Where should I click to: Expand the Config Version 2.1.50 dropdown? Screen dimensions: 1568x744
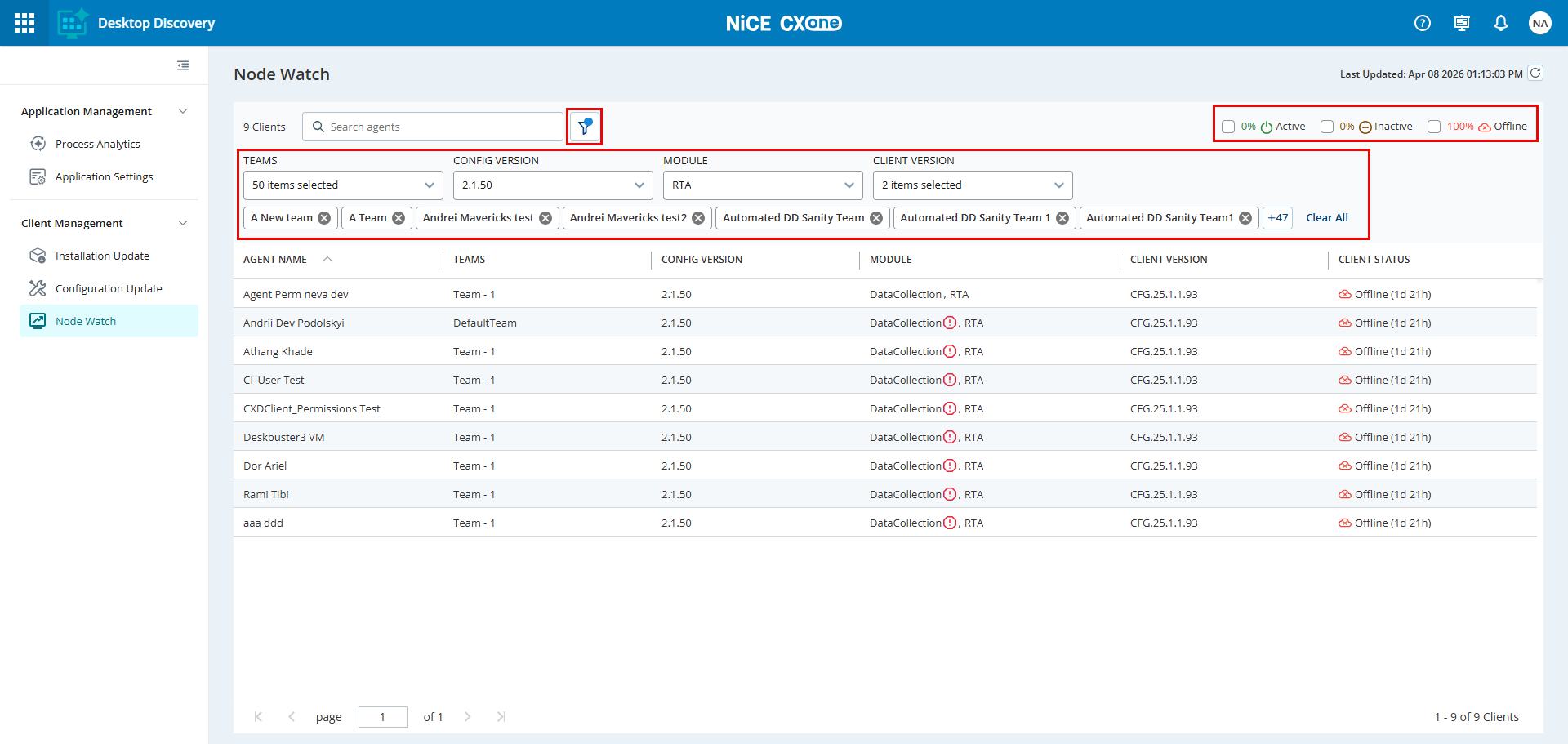coord(553,185)
